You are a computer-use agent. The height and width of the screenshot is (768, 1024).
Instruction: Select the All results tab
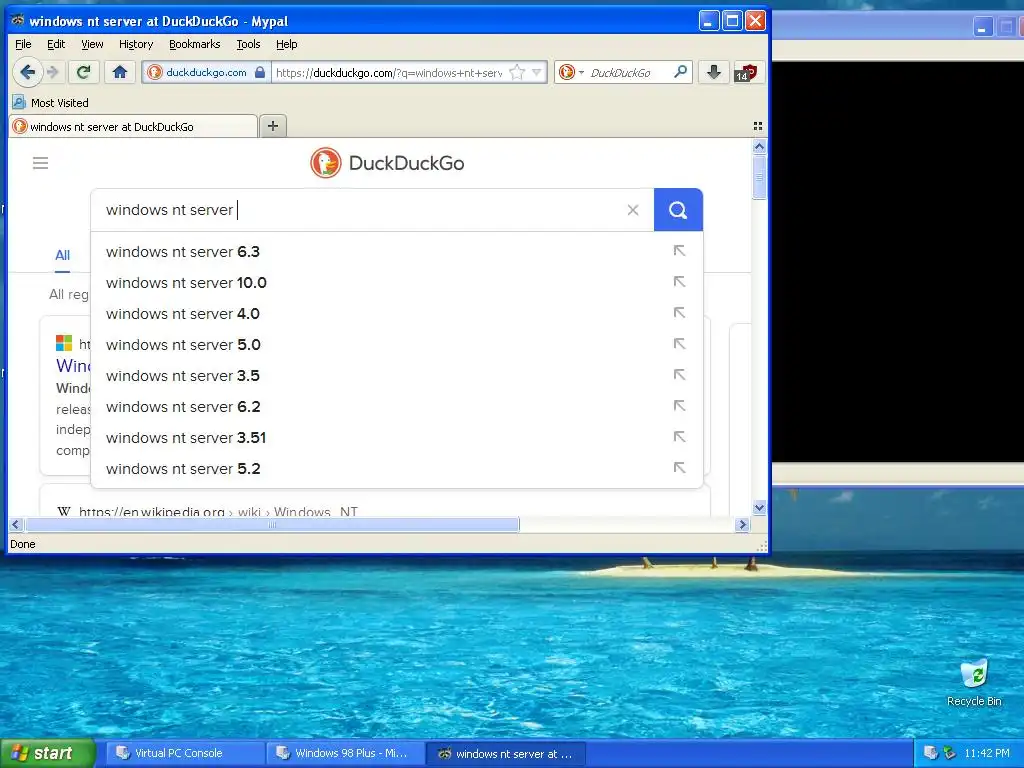pos(62,255)
